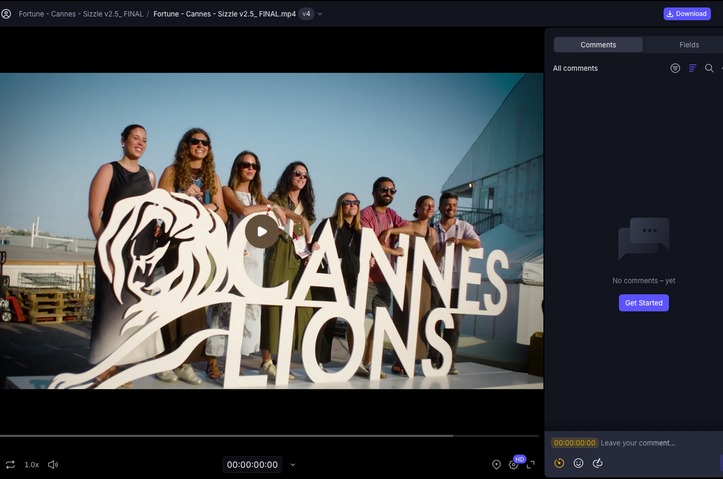Enter fullscreen mode

(x=531, y=465)
